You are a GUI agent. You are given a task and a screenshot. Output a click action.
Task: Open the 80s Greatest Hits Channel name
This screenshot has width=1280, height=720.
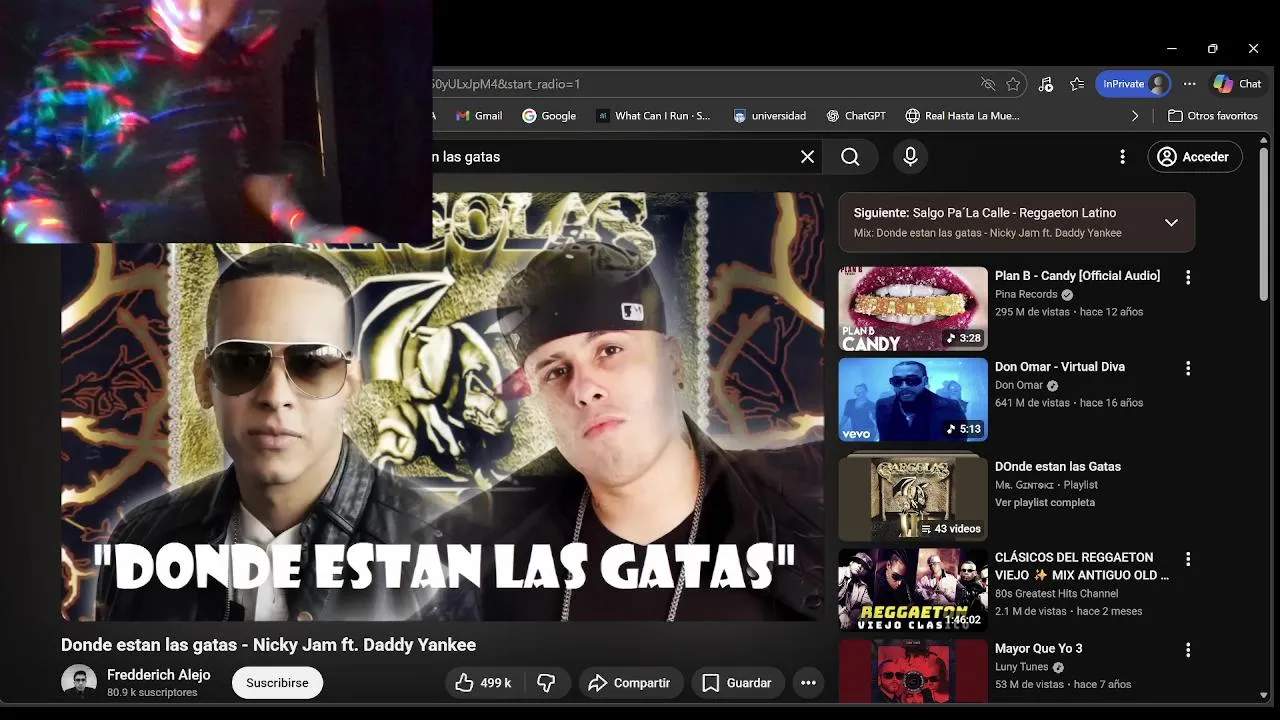point(1056,594)
